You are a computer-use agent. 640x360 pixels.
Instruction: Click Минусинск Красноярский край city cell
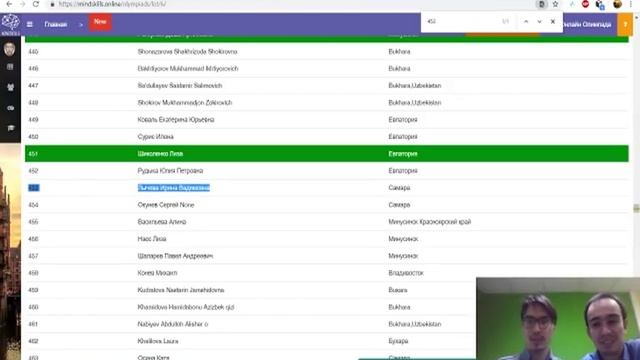pos(429,222)
